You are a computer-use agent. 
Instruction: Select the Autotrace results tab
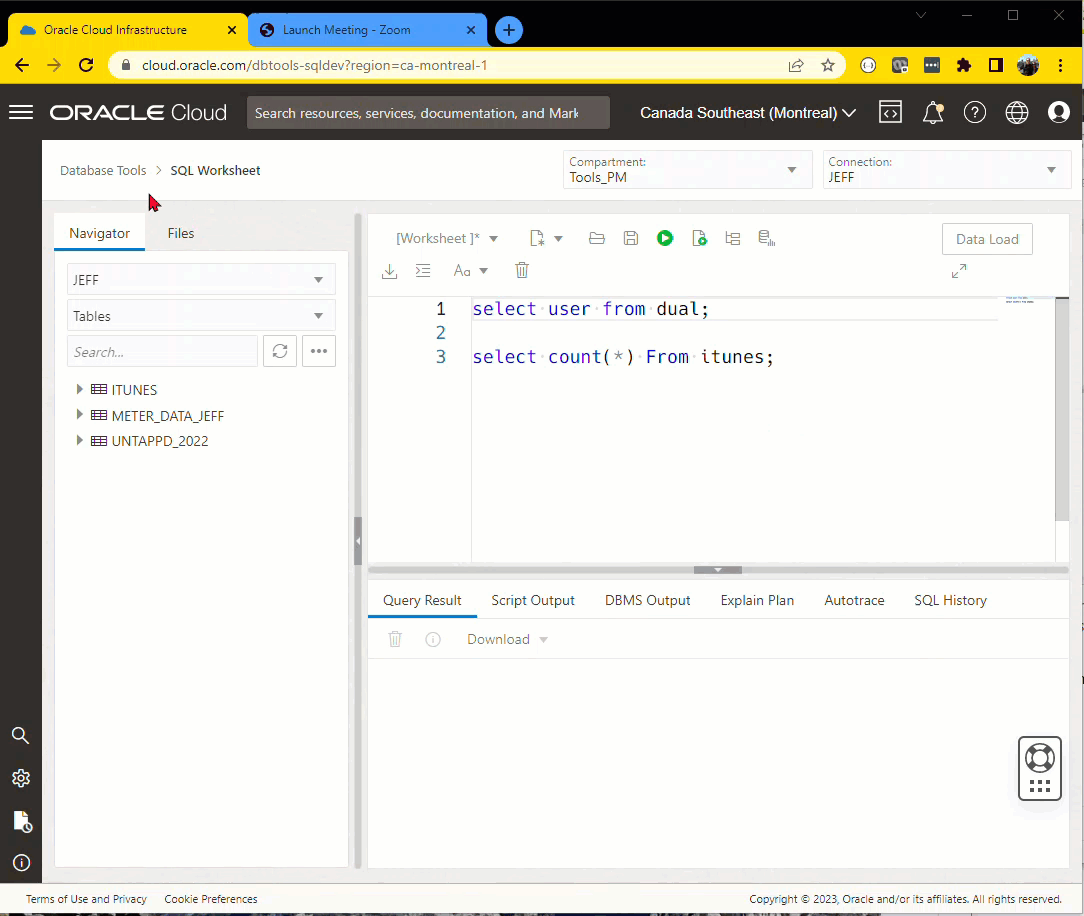[854, 600]
